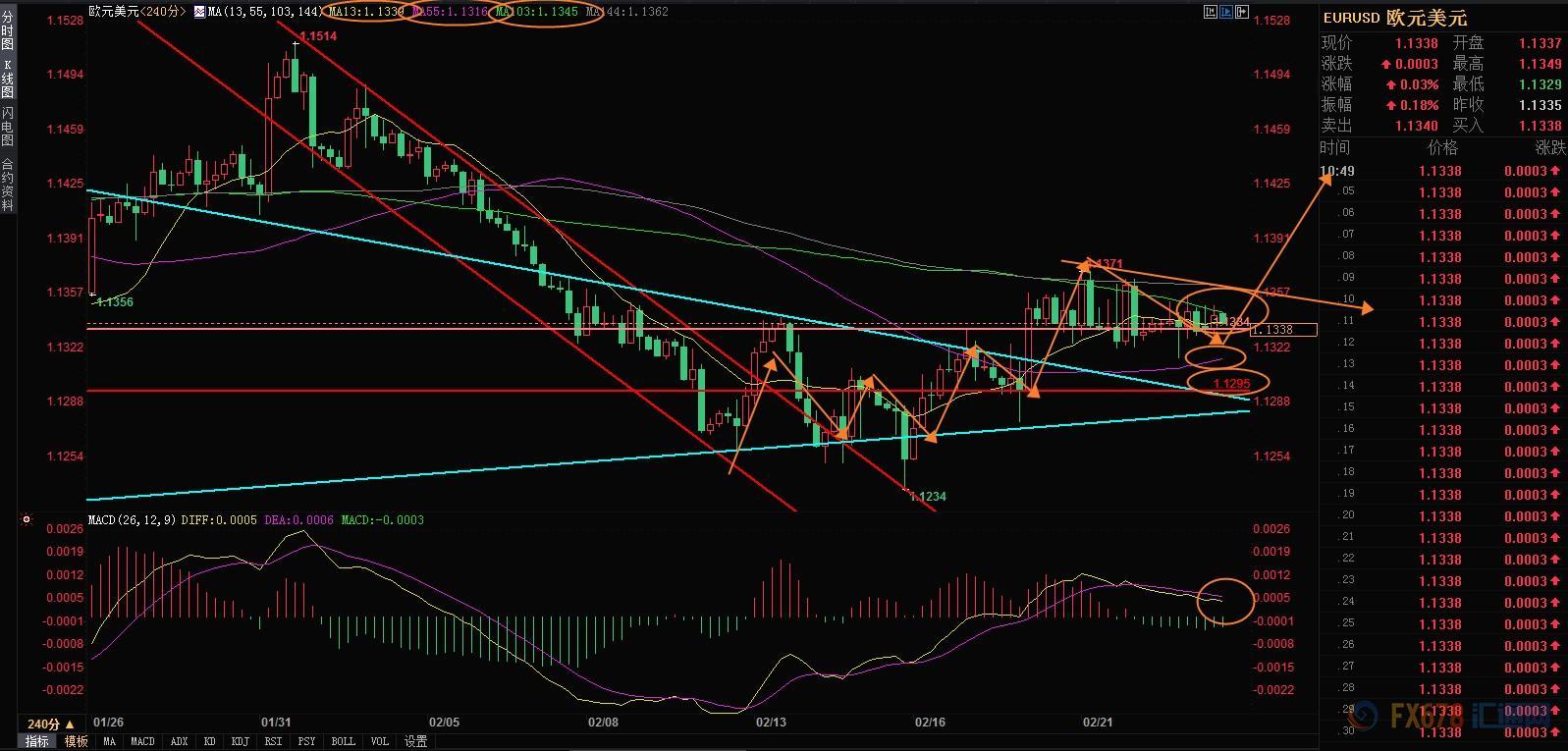This screenshot has width=1568, height=751.
Task: Select the 模板 tab at bottom
Action: click(x=76, y=741)
